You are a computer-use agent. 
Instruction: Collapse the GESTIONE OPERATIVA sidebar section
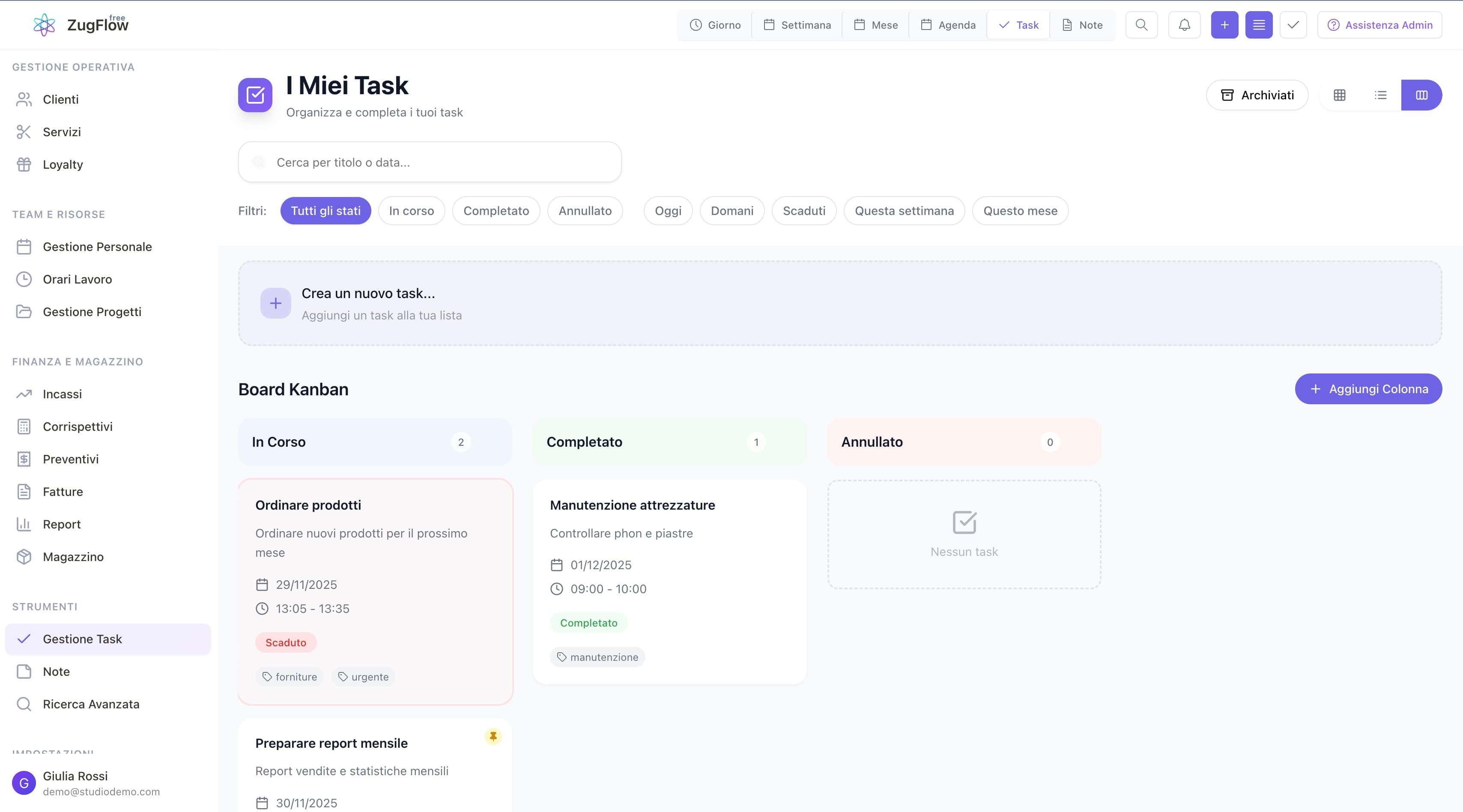(73, 66)
